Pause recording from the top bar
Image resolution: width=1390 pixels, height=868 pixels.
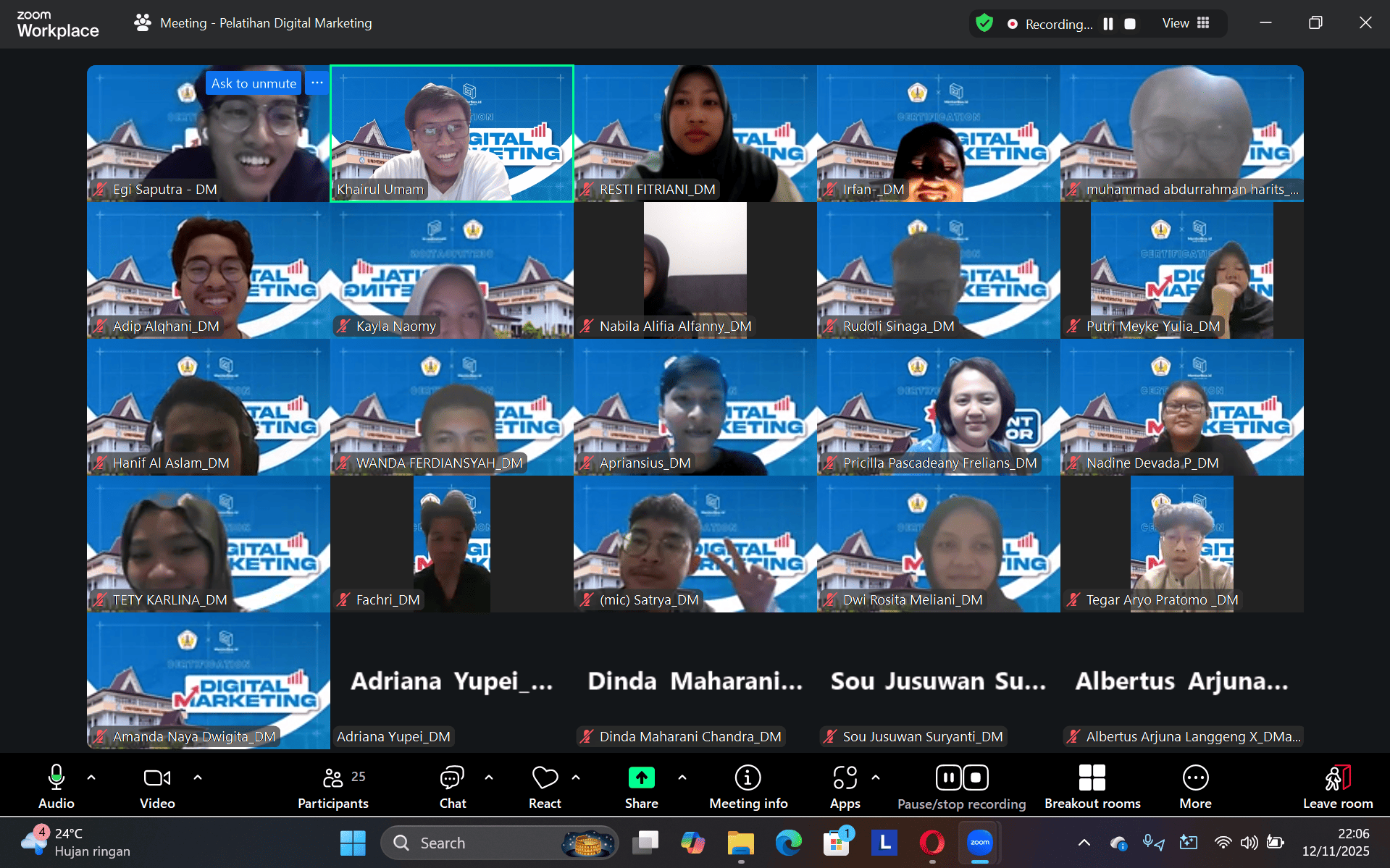point(1108,24)
